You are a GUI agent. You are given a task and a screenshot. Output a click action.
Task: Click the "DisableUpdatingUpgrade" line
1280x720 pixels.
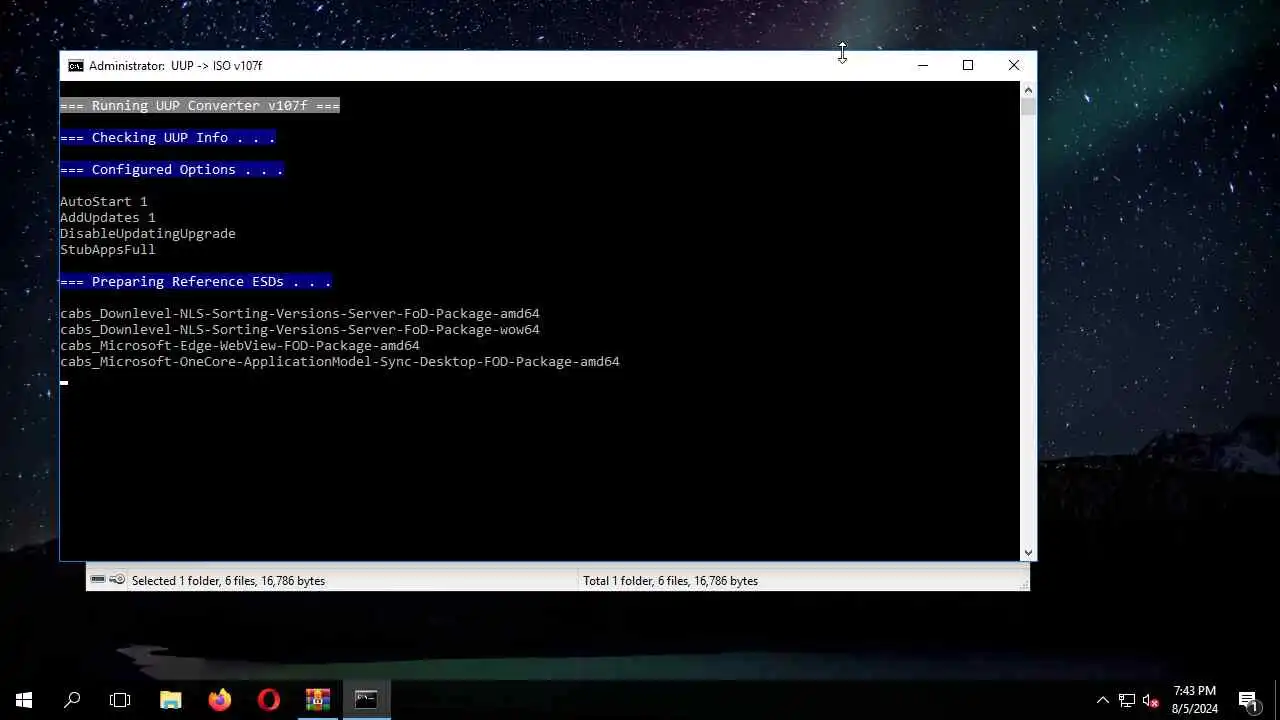click(x=148, y=234)
